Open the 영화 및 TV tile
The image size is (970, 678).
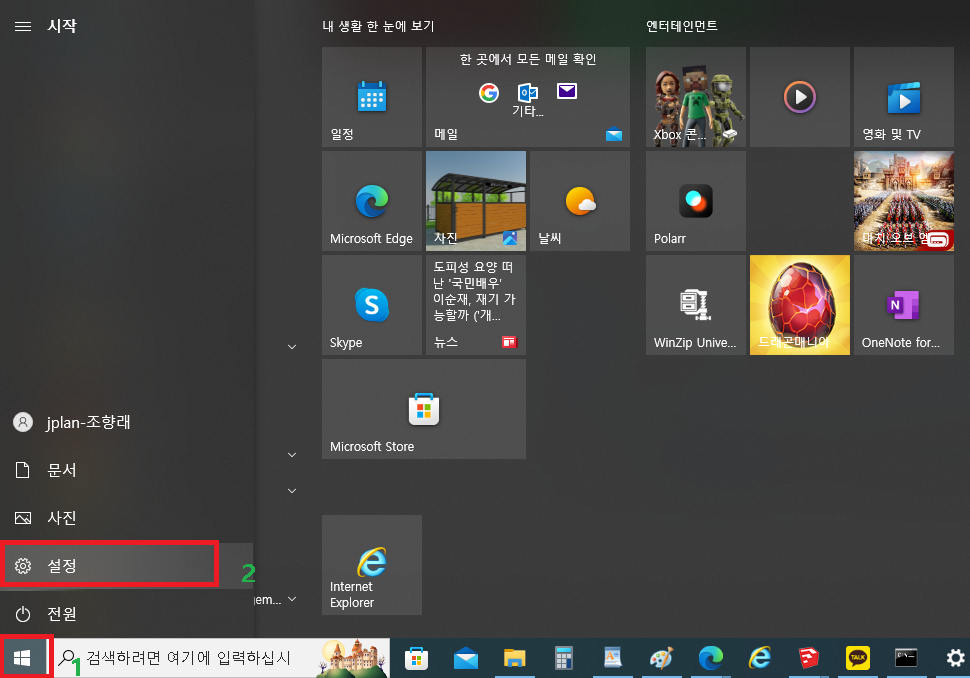pos(904,97)
